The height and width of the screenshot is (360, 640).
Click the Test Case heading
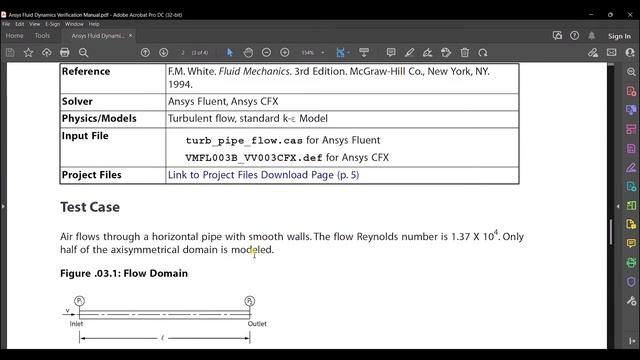click(90, 207)
